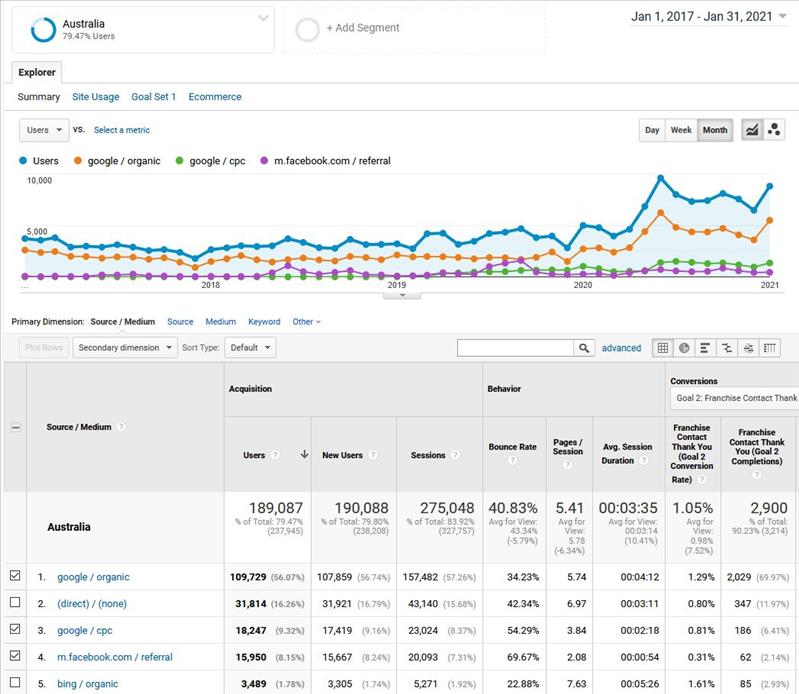The image size is (799, 694).
Task: Click help icon under Bounce Rate
Action: (512, 460)
